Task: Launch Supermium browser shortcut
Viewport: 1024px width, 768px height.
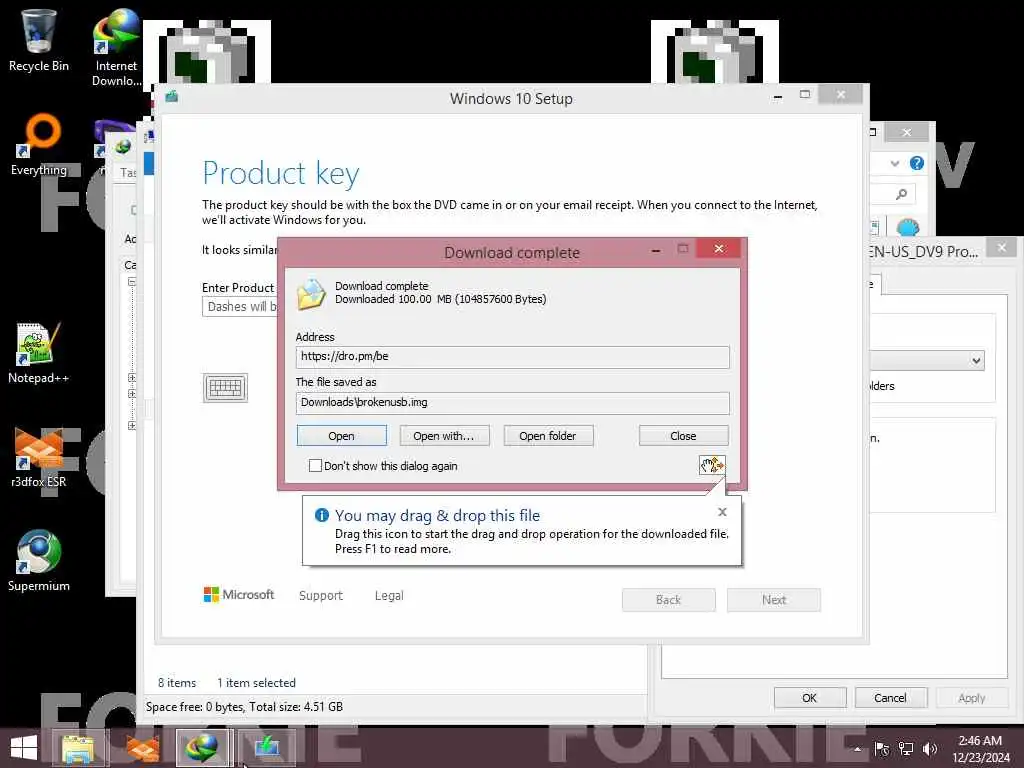Action: tap(39, 560)
